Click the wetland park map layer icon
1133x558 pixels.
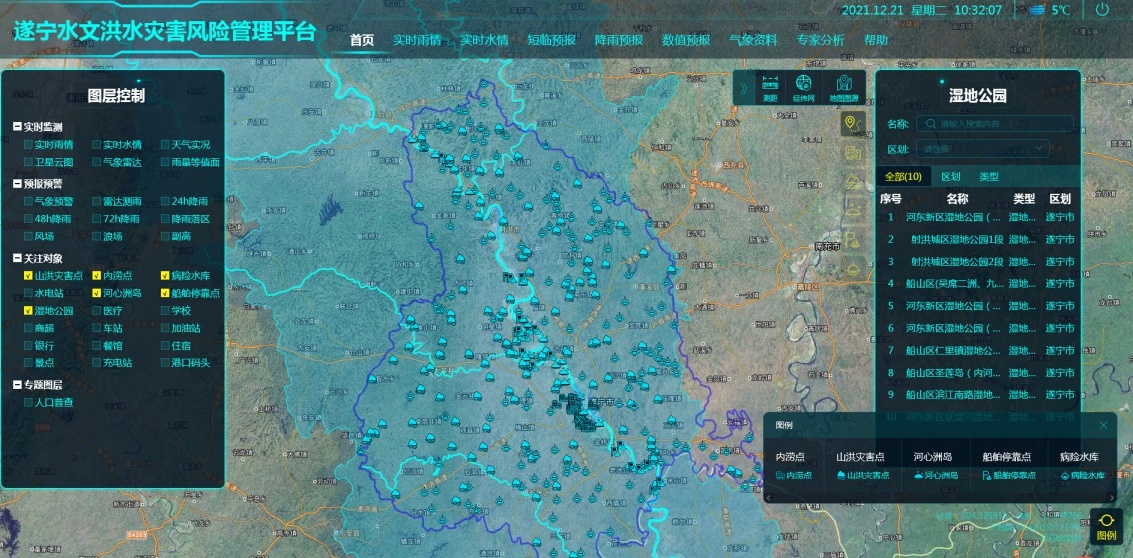click(853, 123)
